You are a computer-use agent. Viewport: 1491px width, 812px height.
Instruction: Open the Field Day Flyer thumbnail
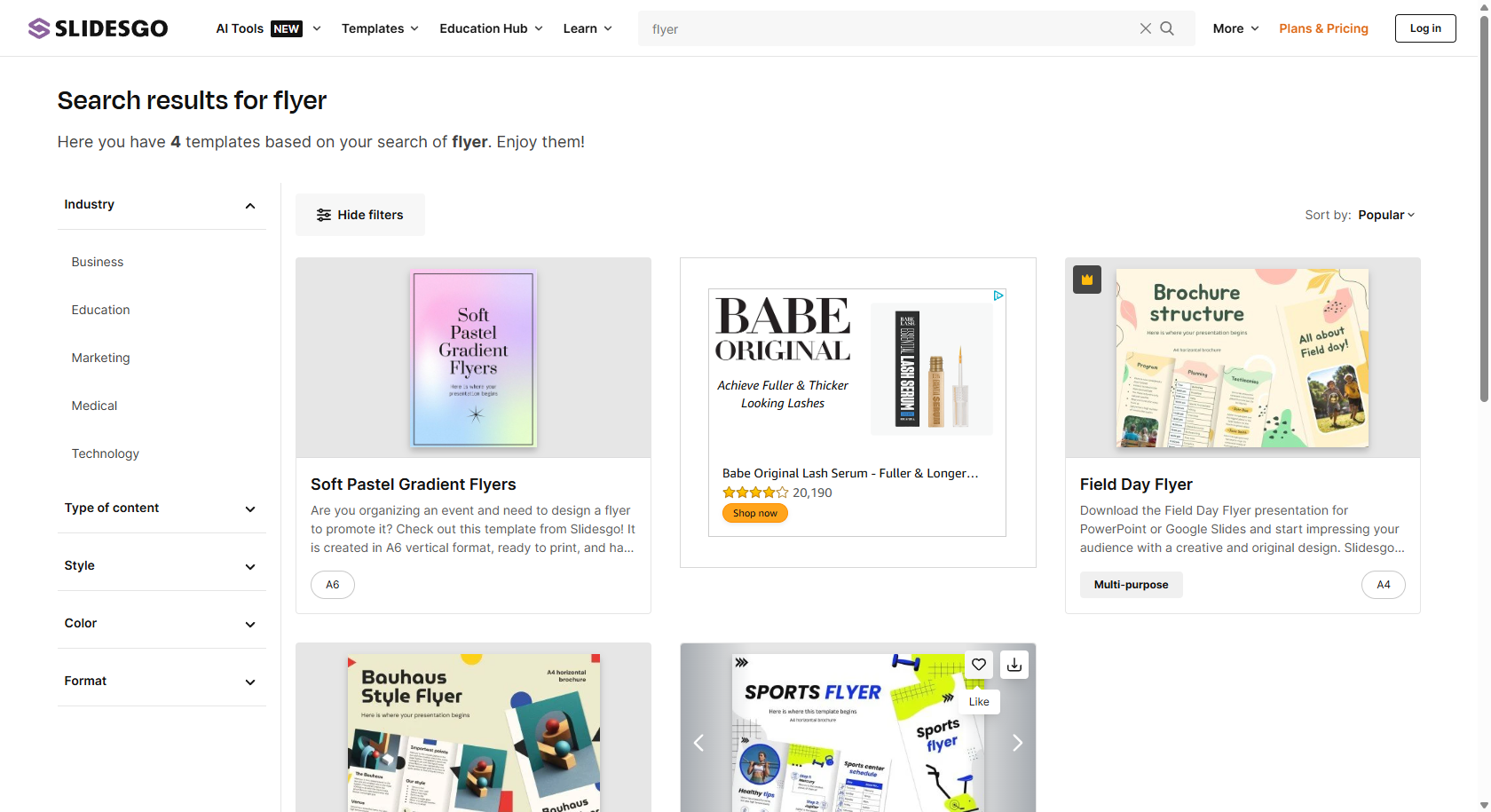click(x=1242, y=358)
